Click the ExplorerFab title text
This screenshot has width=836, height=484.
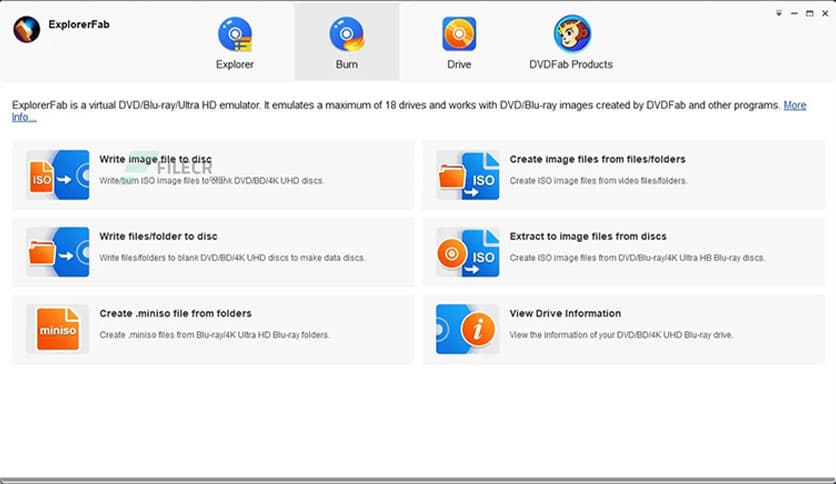point(79,25)
